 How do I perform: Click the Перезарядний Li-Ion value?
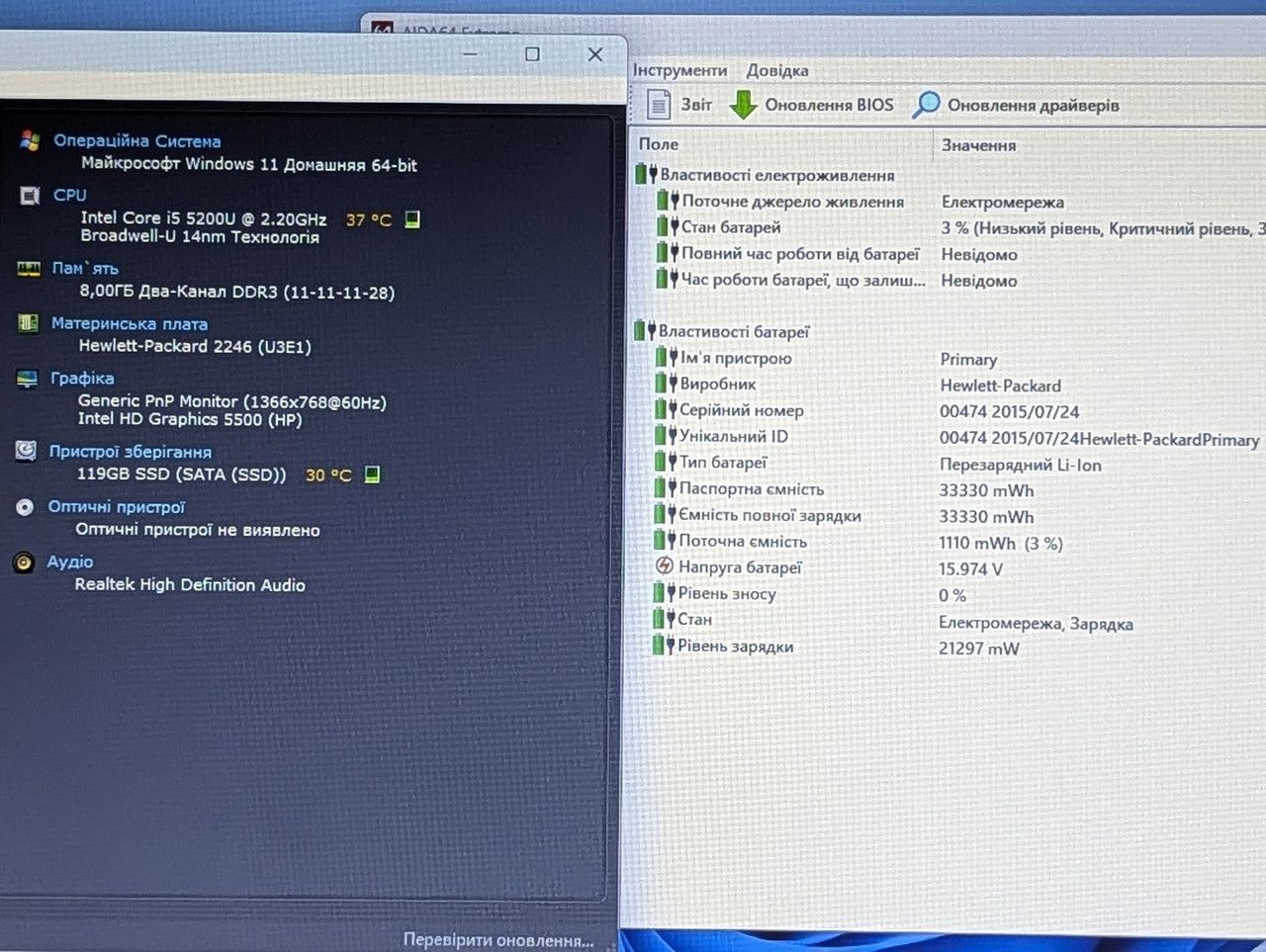coord(1020,465)
